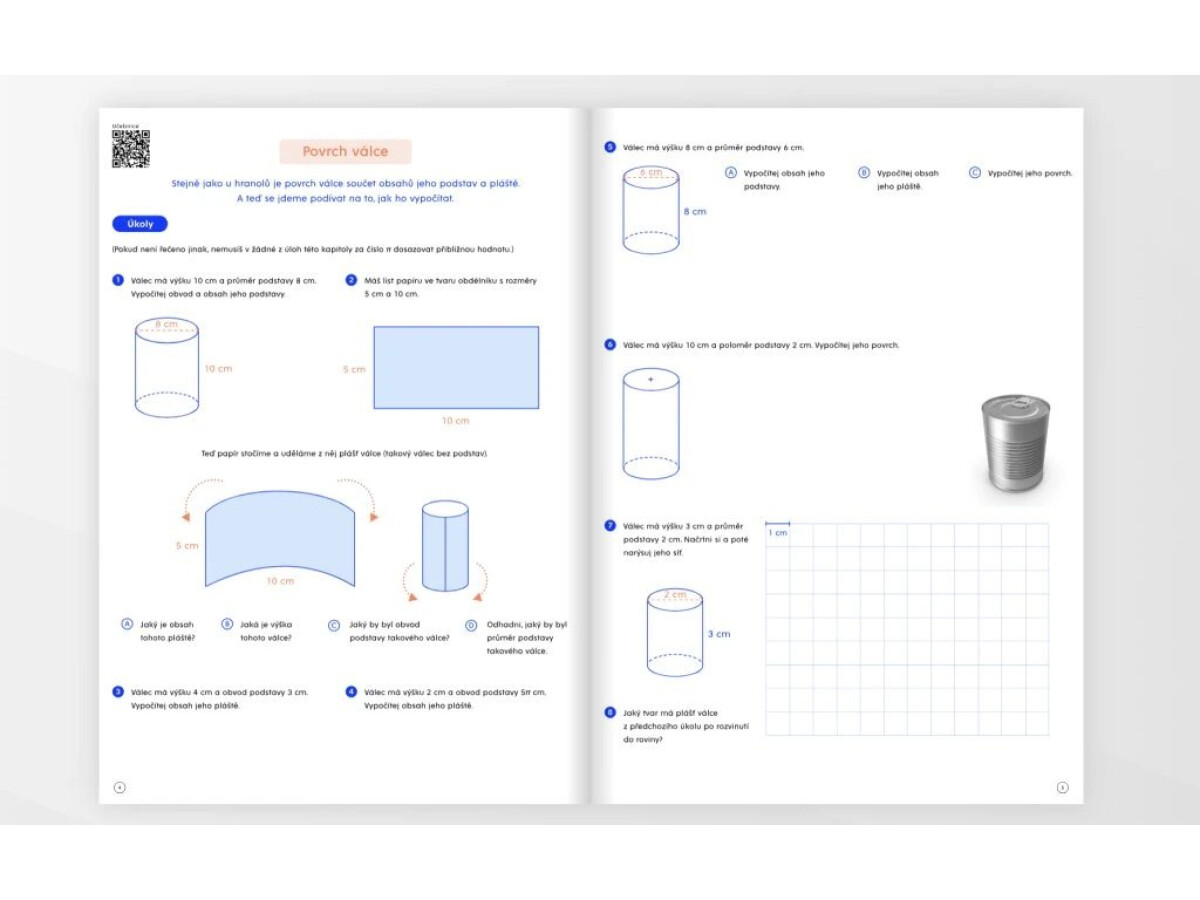Click the '3 cm' height label
The width and height of the screenshot is (1200, 900).
pyautogui.click(x=718, y=634)
